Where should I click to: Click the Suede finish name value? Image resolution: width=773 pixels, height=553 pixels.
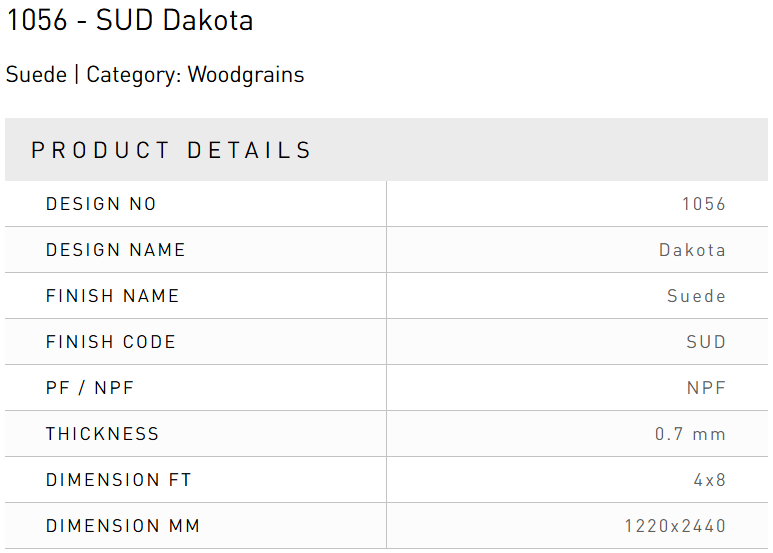pyautogui.click(x=696, y=296)
